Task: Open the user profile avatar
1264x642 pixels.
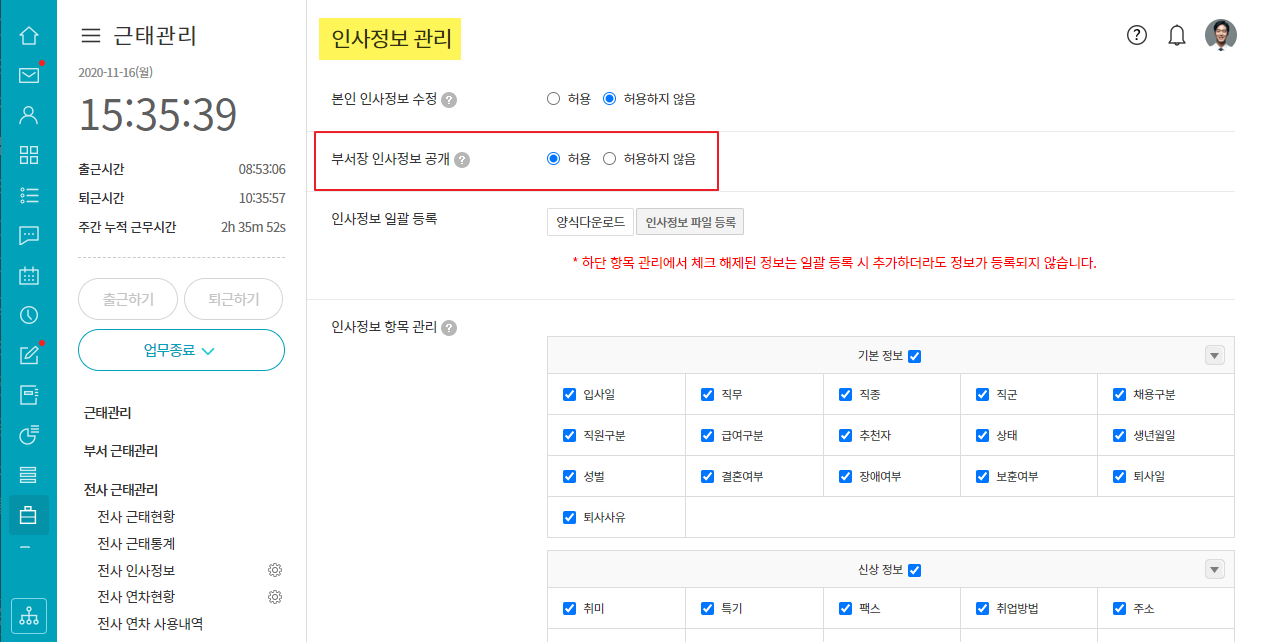Action: (1220, 35)
